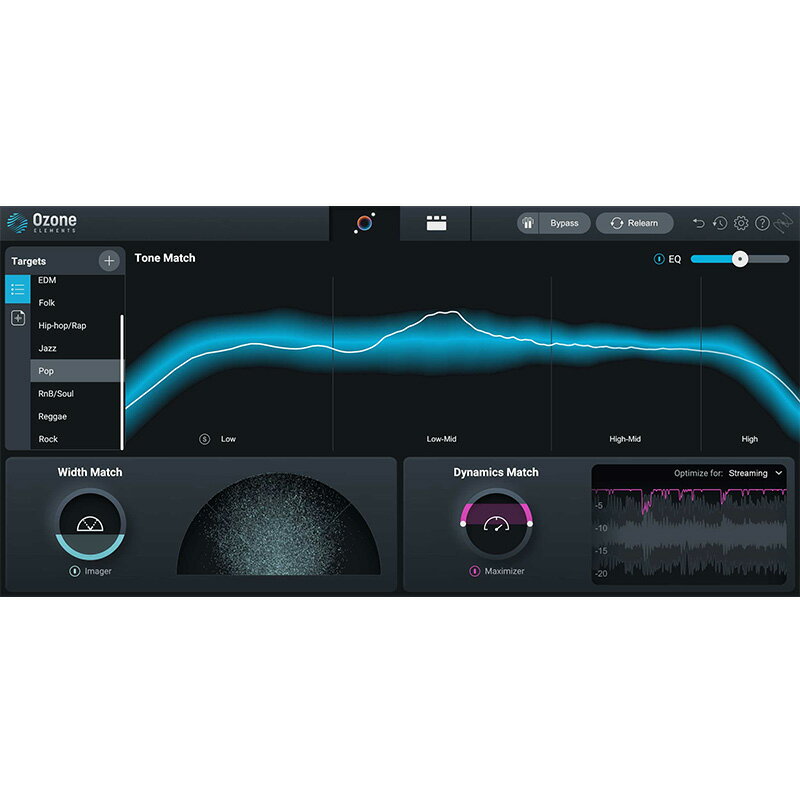This screenshot has height=800, width=800.
Task: Click the EQ amount slider handle
Action: tap(740, 259)
